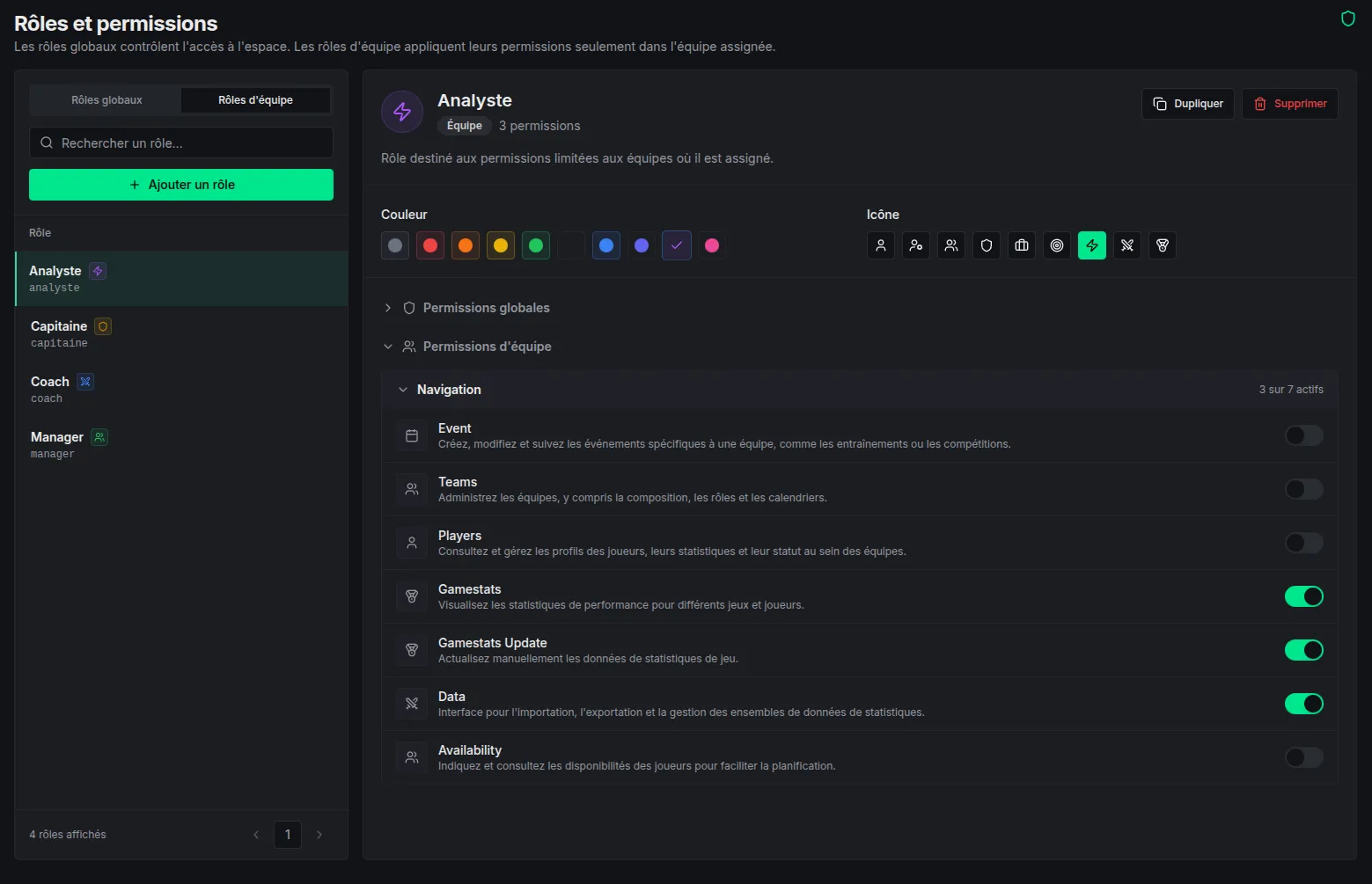Disable the Gamestats permission toggle
1372x884 pixels.
click(x=1304, y=596)
